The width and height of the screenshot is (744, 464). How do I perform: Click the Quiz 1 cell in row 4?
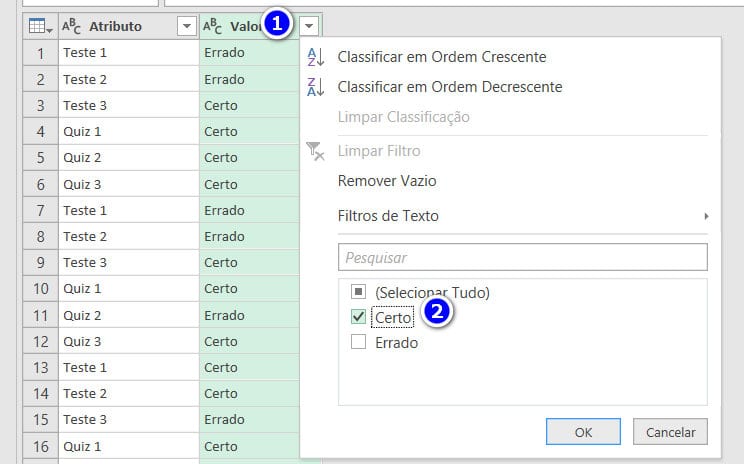[129, 131]
